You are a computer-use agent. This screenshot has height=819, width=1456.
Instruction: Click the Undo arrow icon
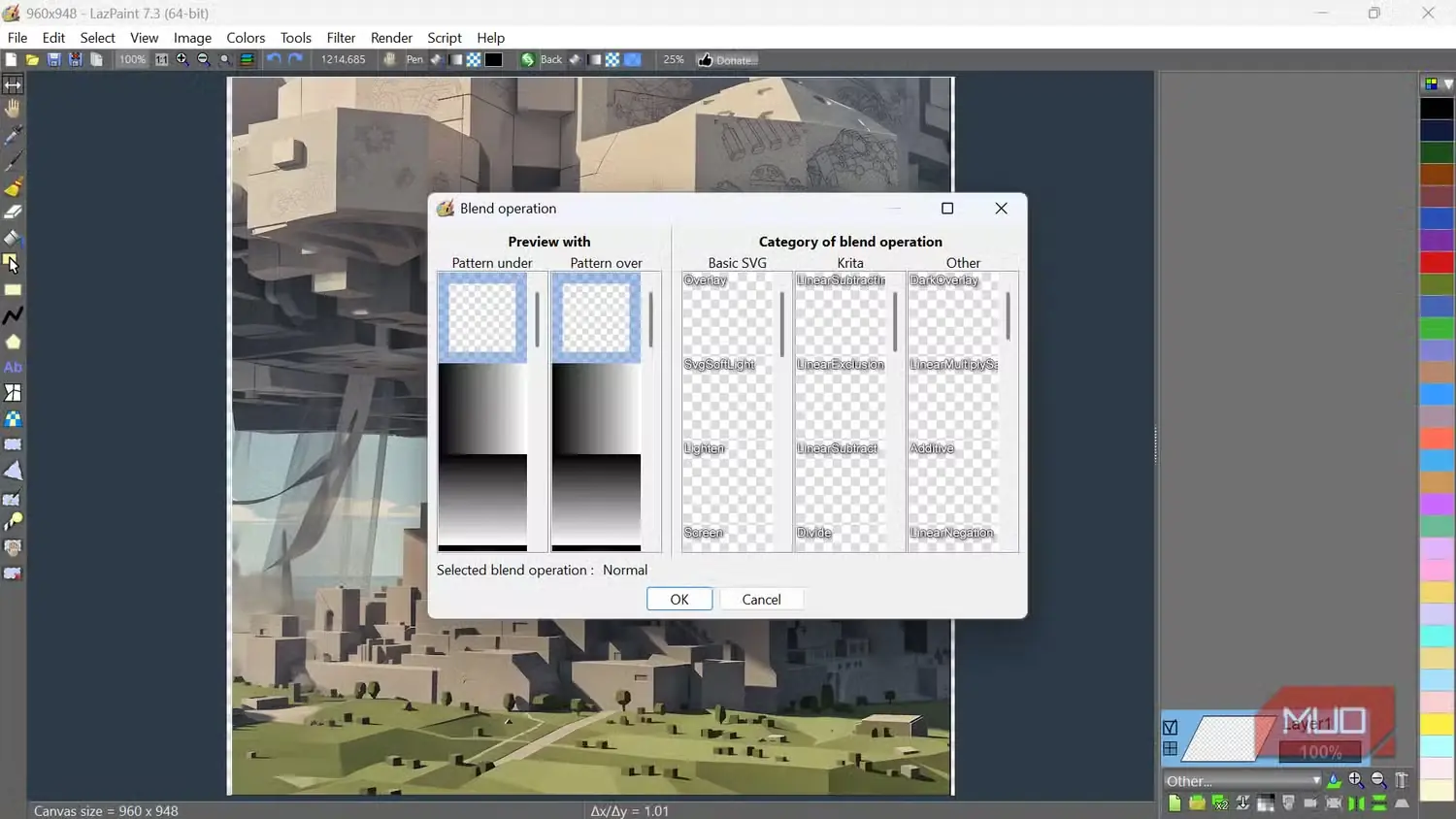pos(275,60)
